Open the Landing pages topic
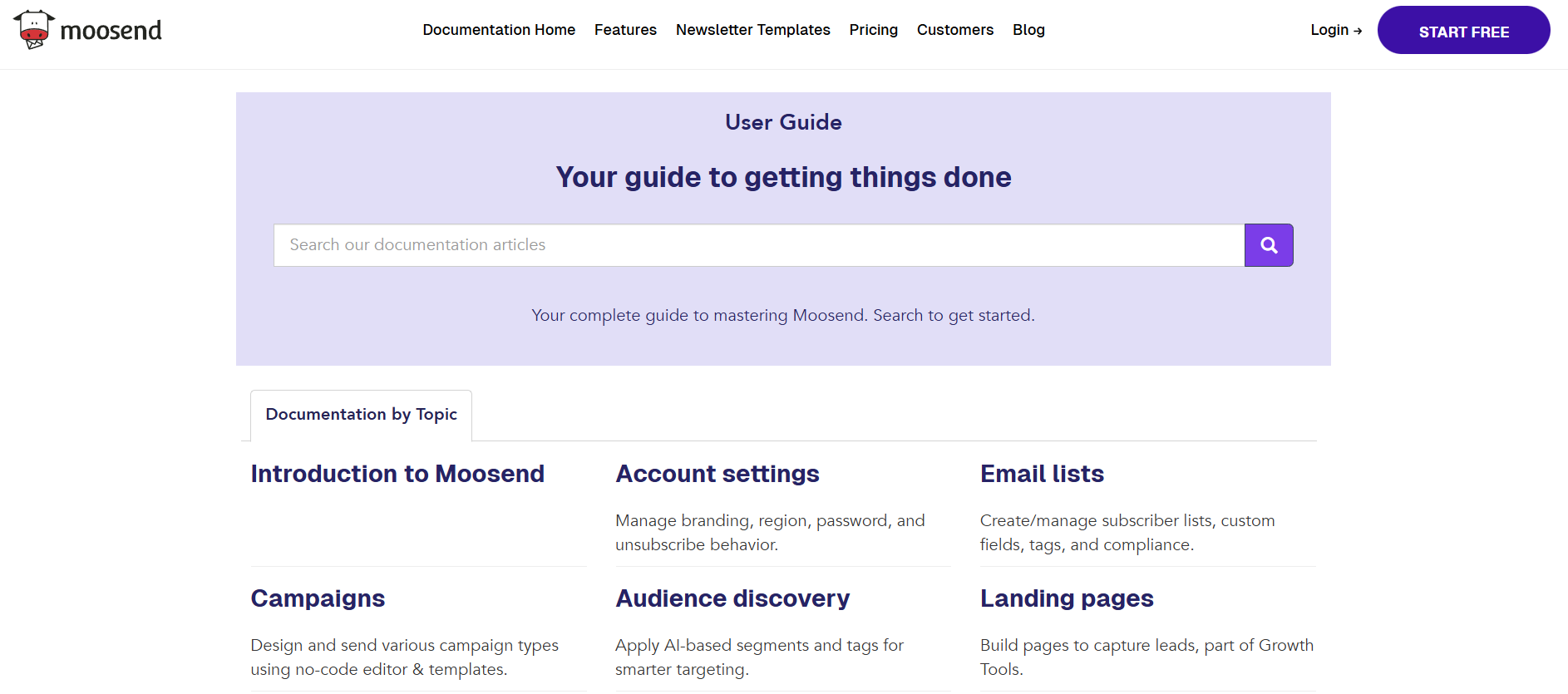Viewport: 1568px width, 694px height. [x=1067, y=598]
